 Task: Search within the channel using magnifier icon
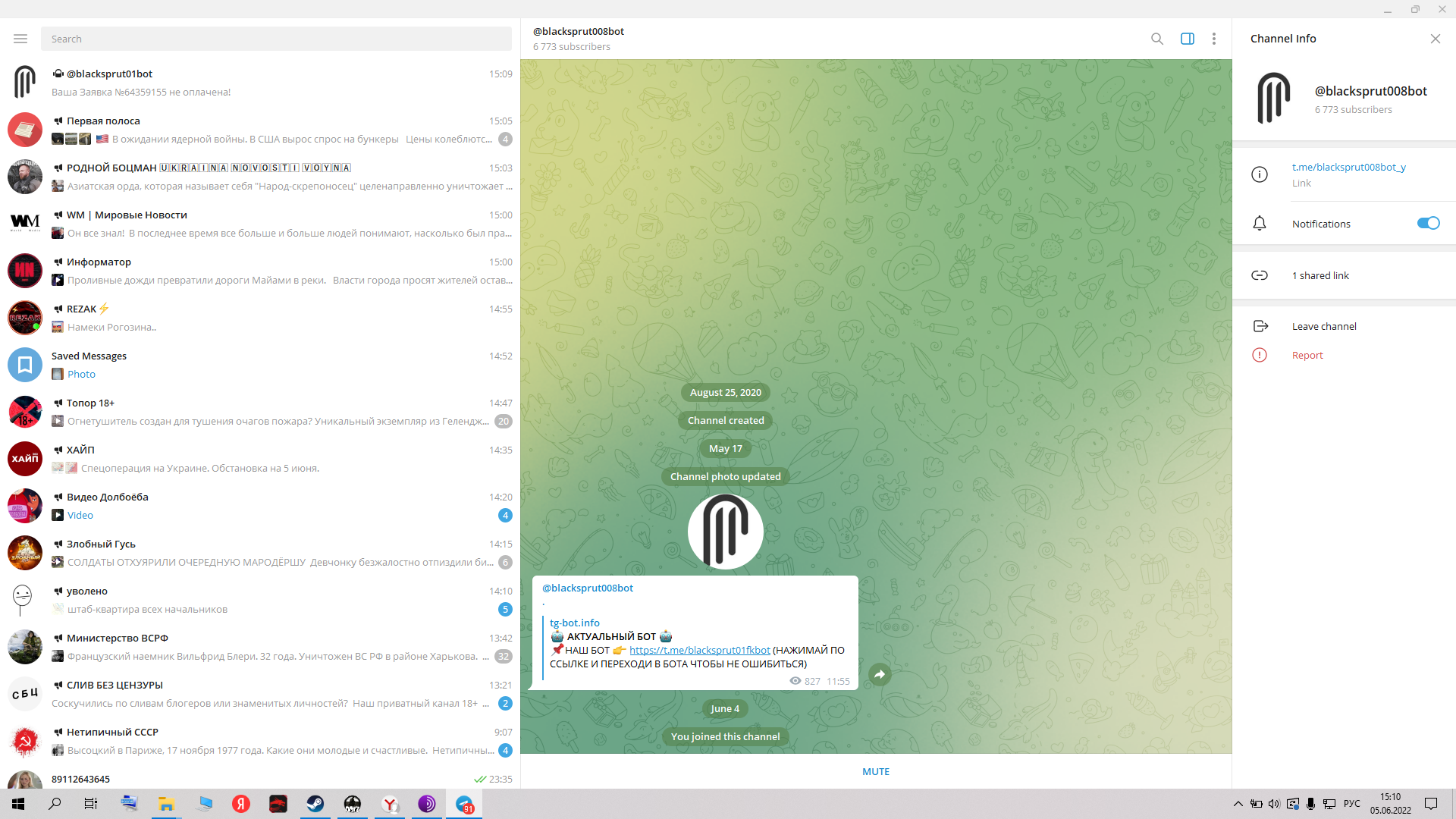[1157, 39]
